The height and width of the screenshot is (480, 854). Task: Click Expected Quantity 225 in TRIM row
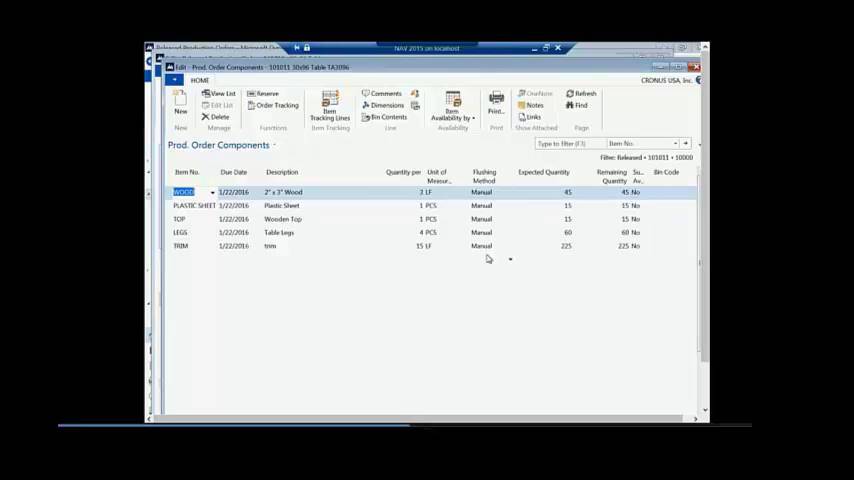tap(566, 246)
